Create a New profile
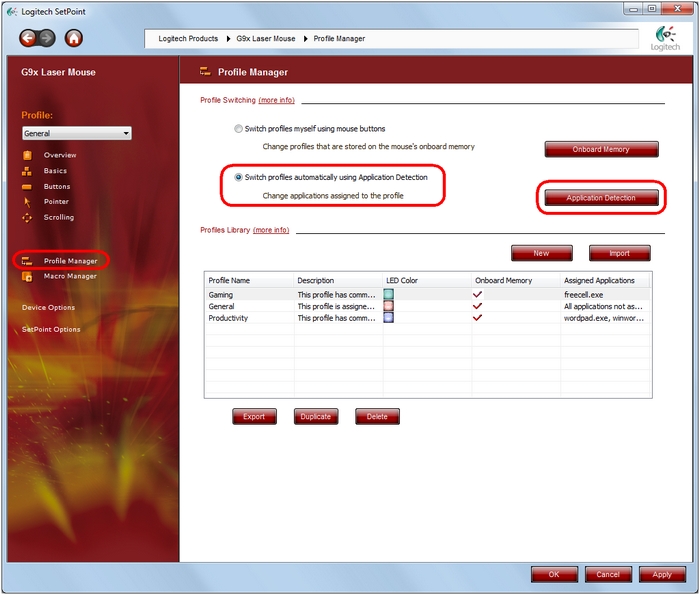The height and width of the screenshot is (595, 700). (x=542, y=253)
